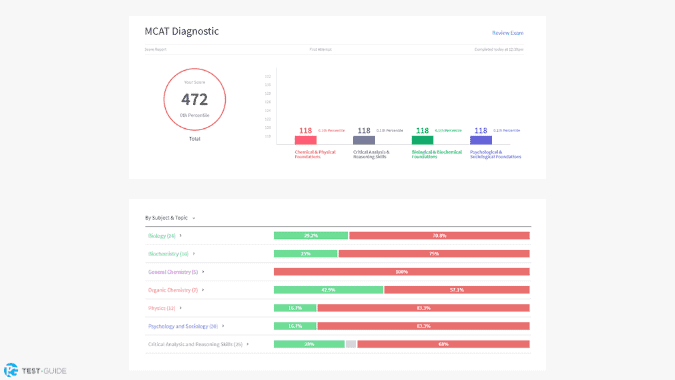
Task: Click the Biology 29.2% correct green bar
Action: point(311,235)
